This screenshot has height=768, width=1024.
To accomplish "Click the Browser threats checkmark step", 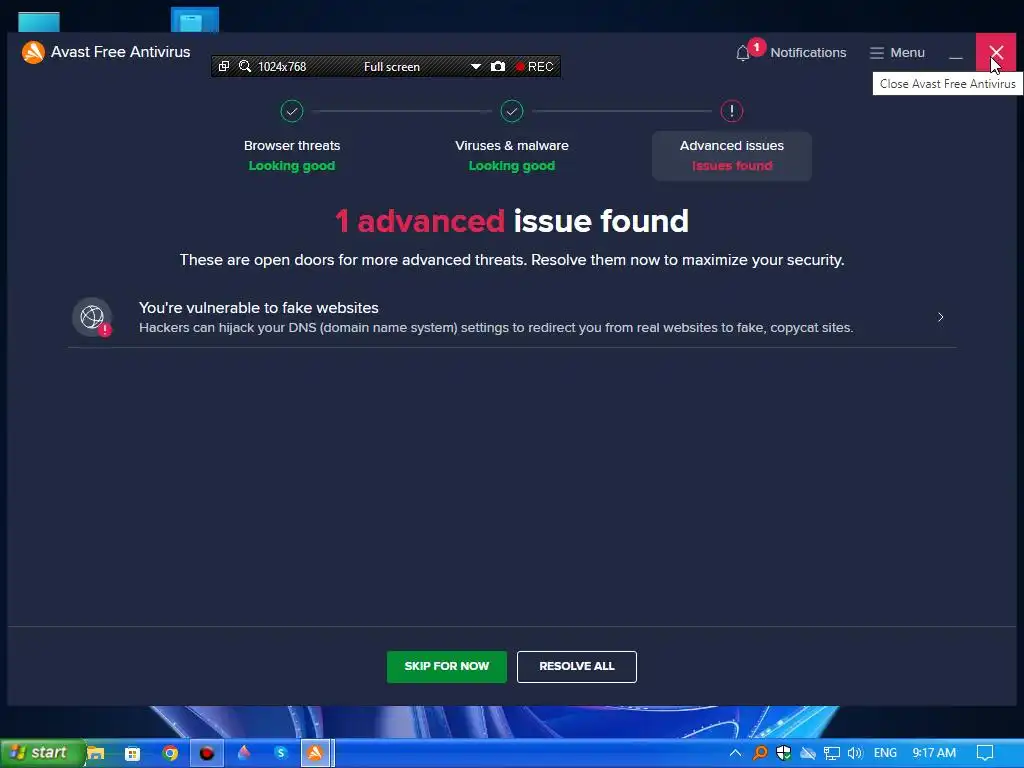I will point(292,111).
